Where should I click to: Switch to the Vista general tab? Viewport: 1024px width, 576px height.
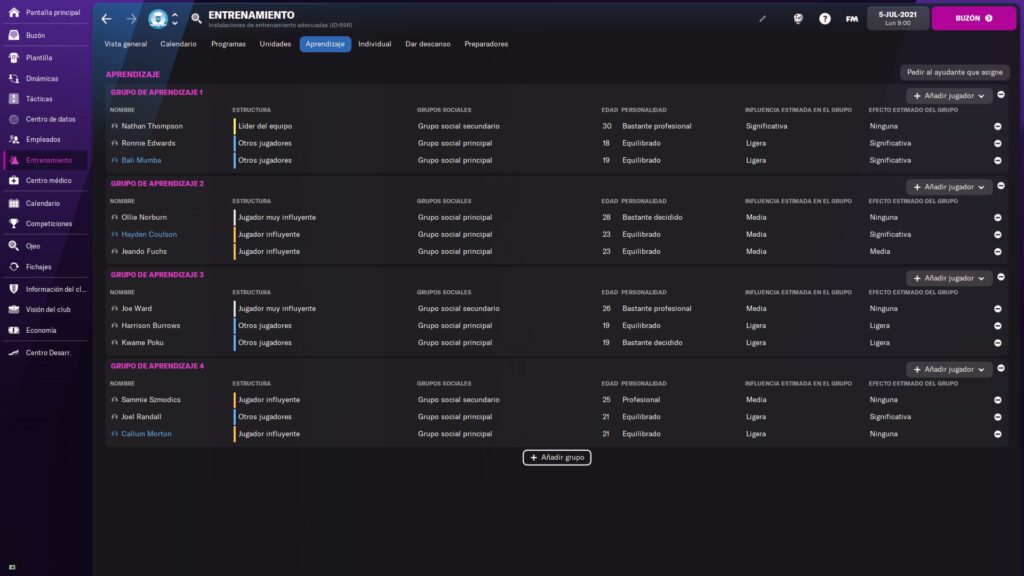[x=126, y=44]
